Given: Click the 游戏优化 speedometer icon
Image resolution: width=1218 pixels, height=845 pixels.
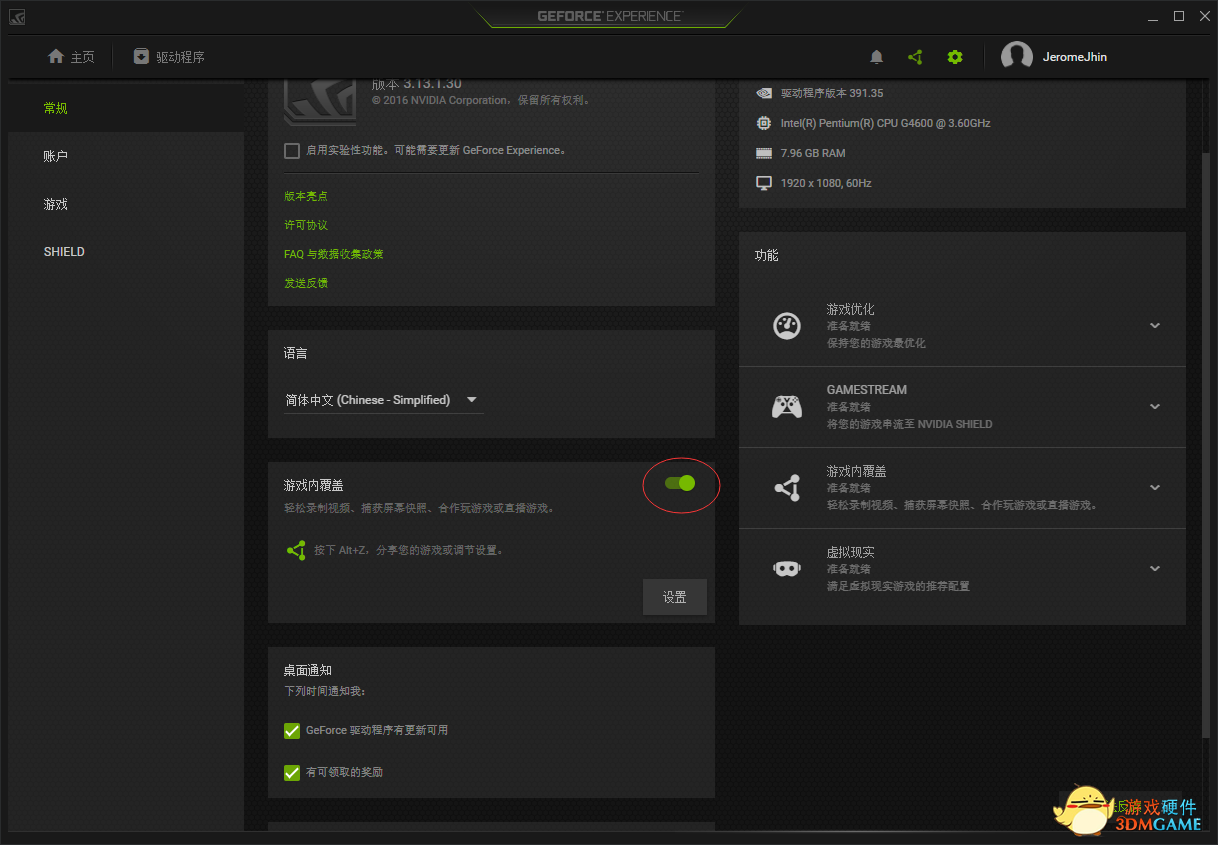Looking at the screenshot, I should 787,326.
